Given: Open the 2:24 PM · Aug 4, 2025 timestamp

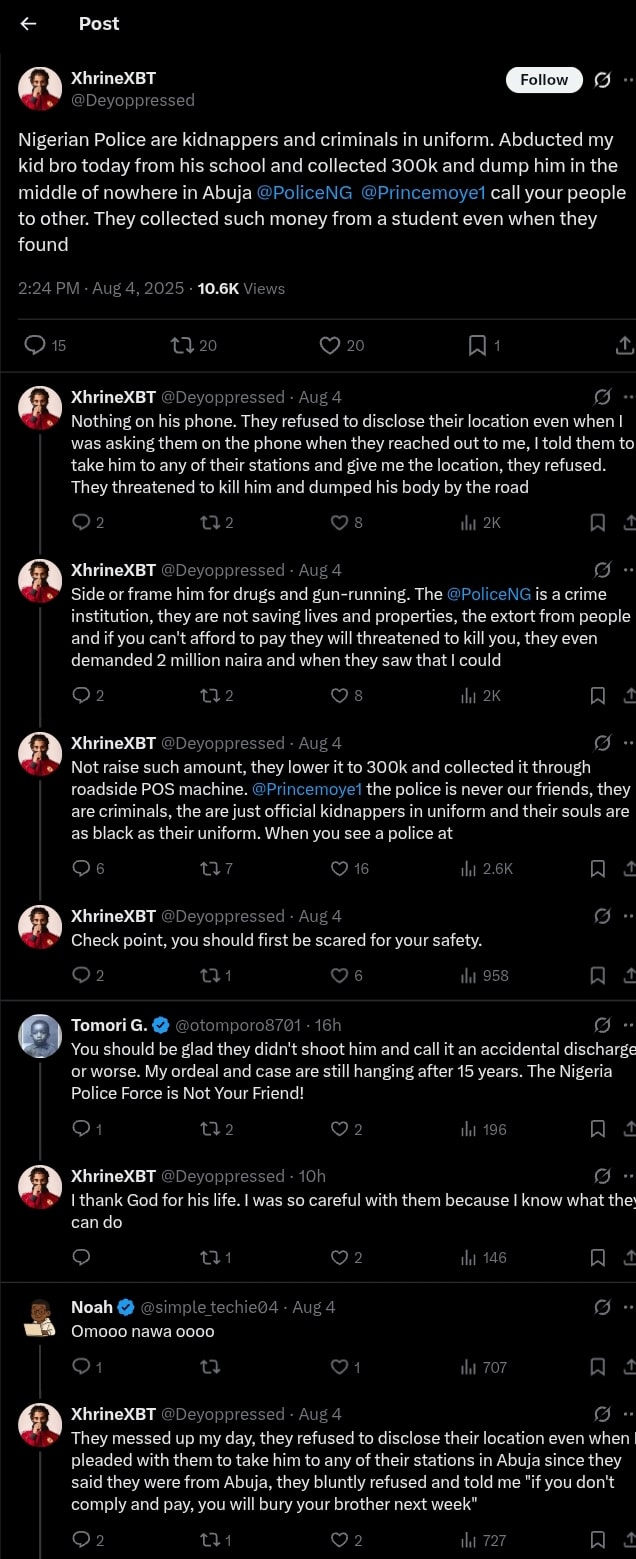Looking at the screenshot, I should tap(101, 289).
